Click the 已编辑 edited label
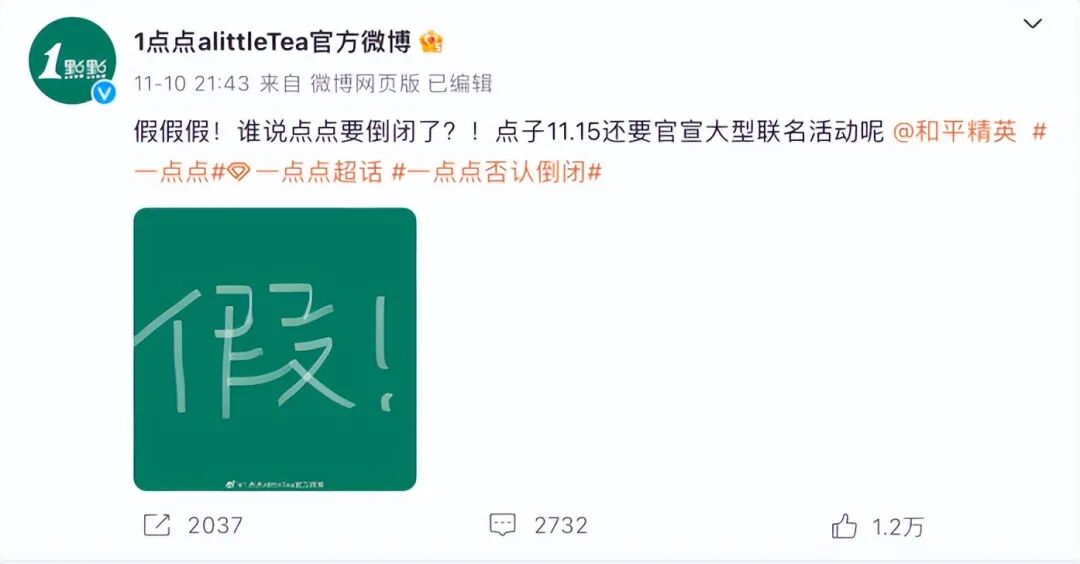The image size is (1080, 564). (x=460, y=84)
